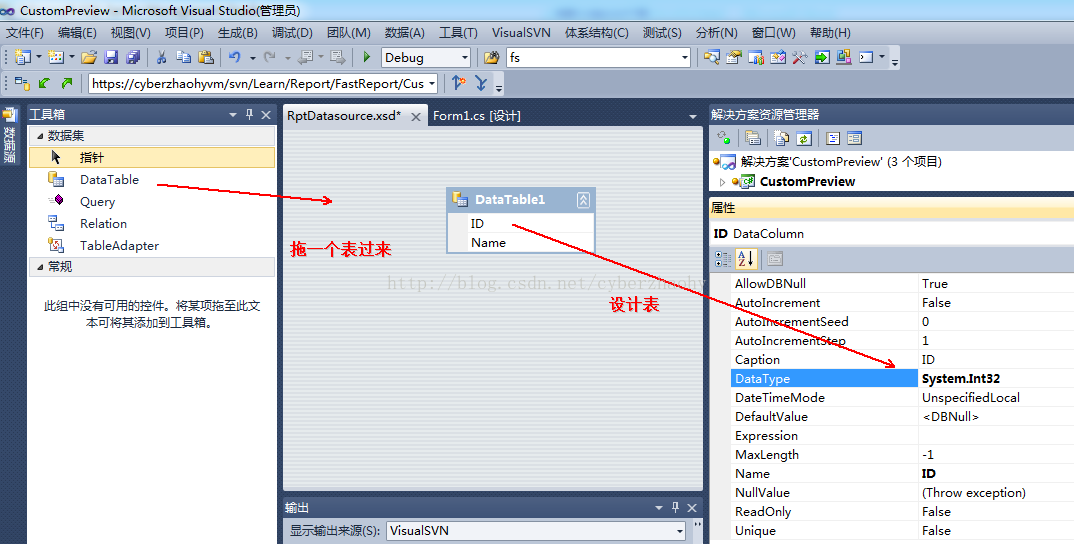This screenshot has height=544, width=1074.
Task: Click the SVN update green arrow icon
Action: point(45,83)
